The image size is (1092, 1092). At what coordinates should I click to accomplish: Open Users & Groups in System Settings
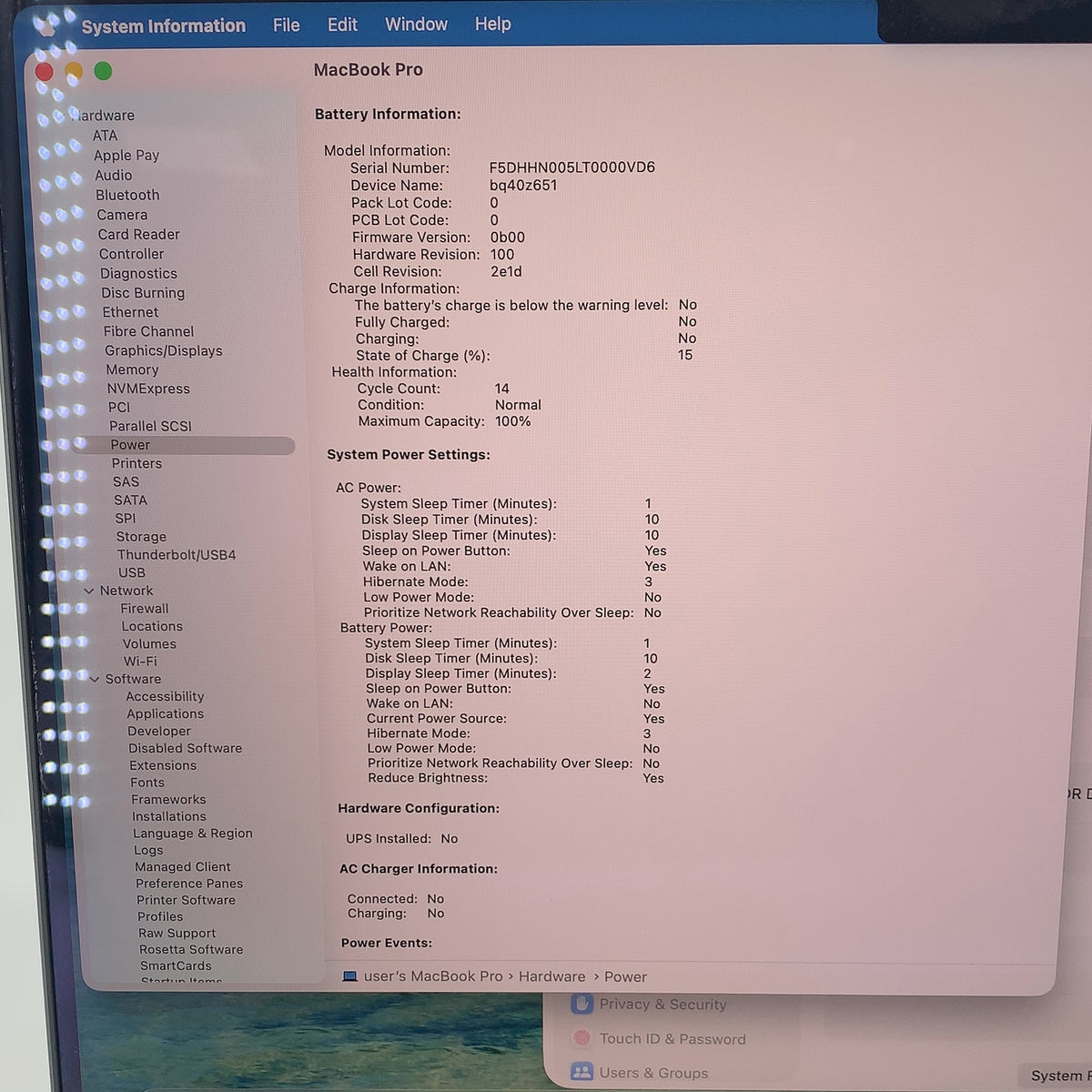(653, 1074)
